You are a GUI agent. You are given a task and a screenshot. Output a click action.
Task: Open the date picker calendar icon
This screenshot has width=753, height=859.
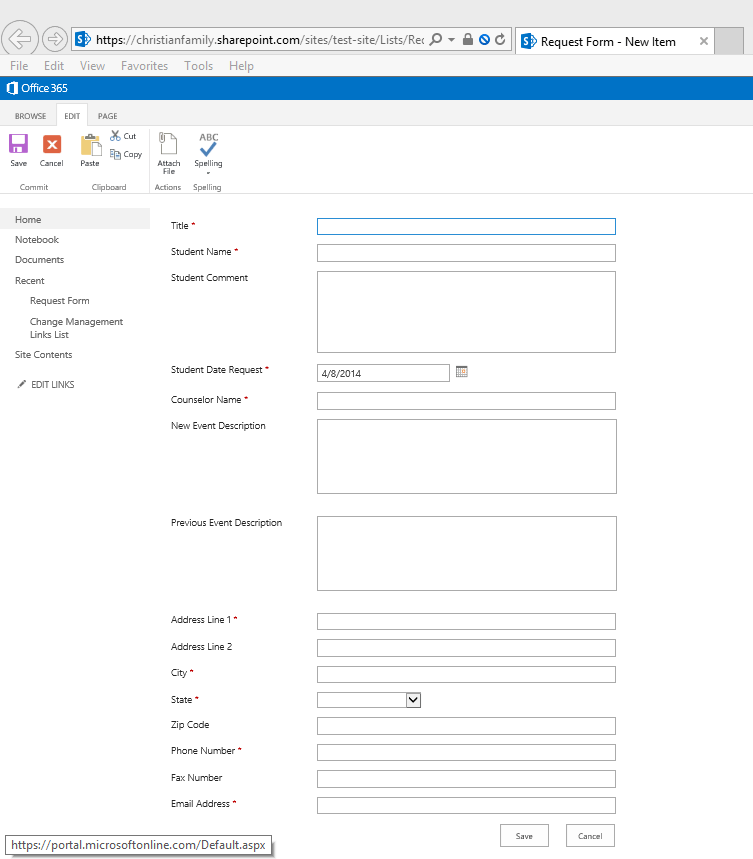pyautogui.click(x=462, y=372)
